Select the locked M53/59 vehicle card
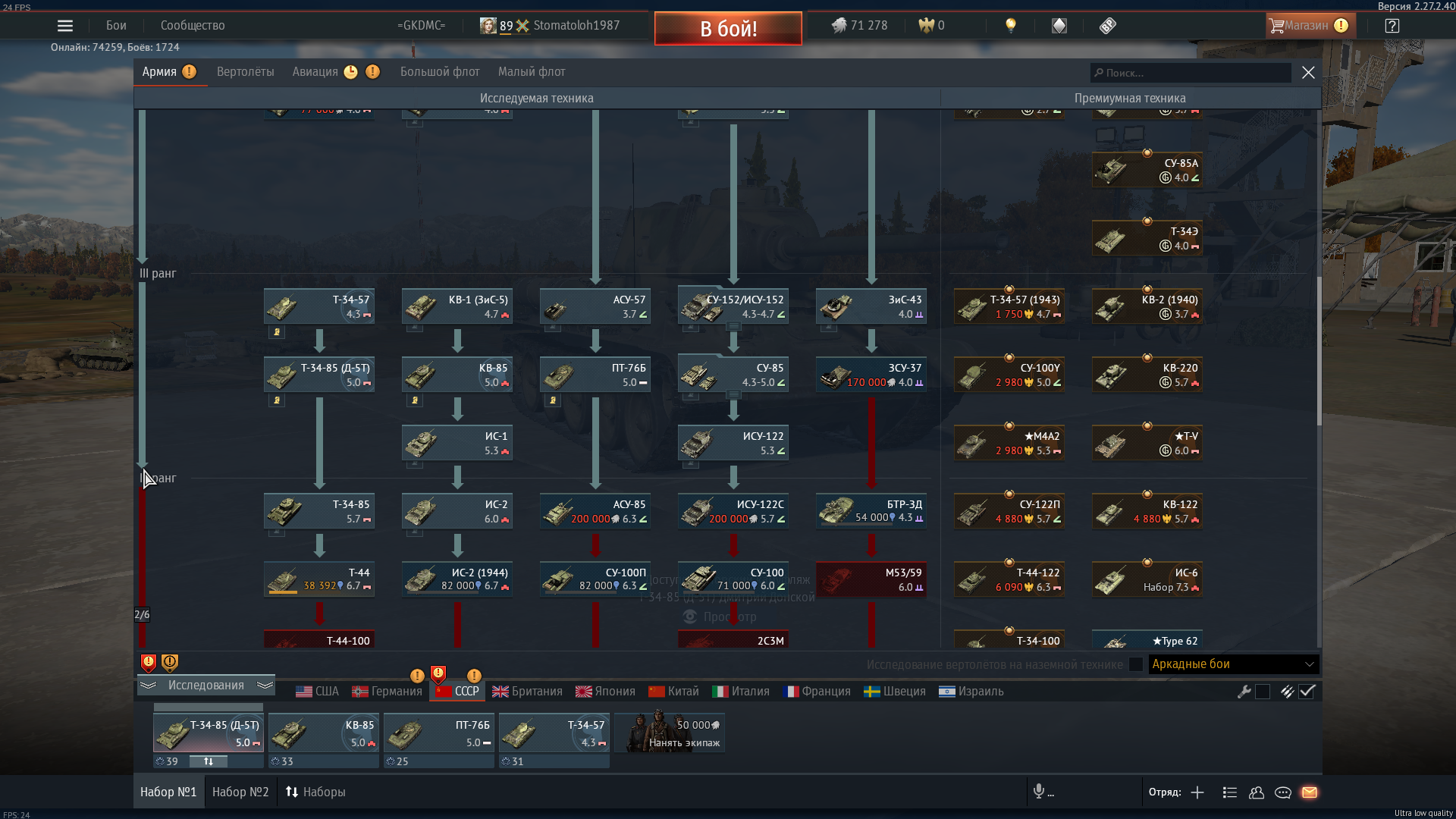The width and height of the screenshot is (1456, 819). (871, 579)
